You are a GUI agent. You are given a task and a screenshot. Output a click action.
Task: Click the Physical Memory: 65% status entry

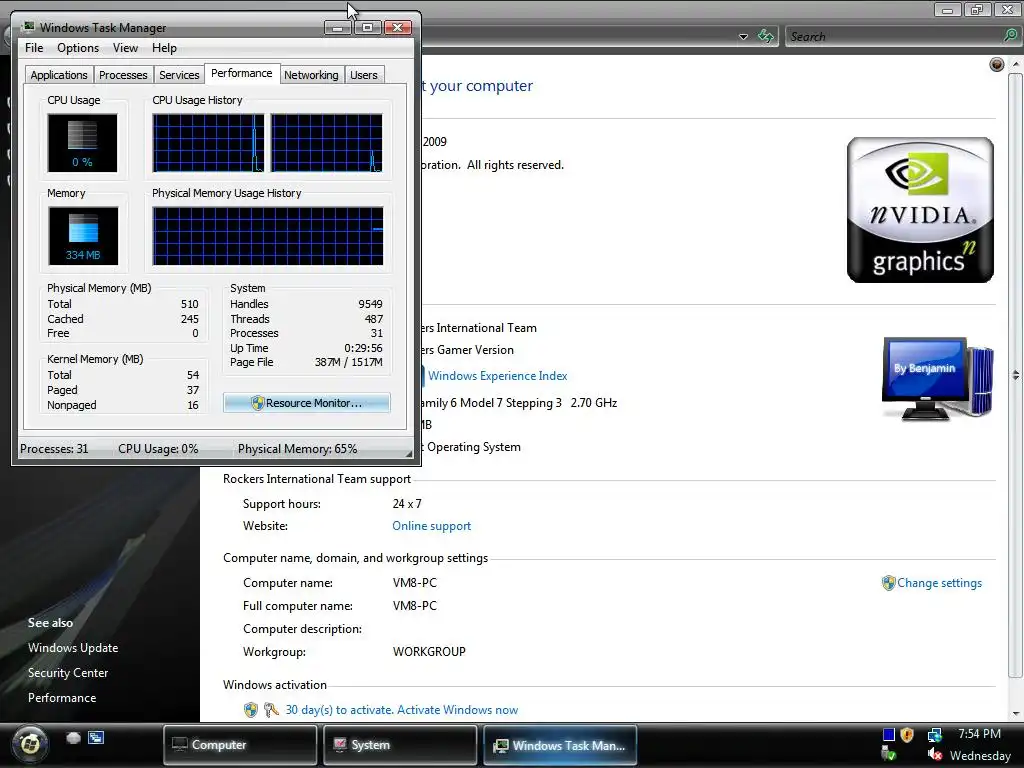click(x=297, y=449)
